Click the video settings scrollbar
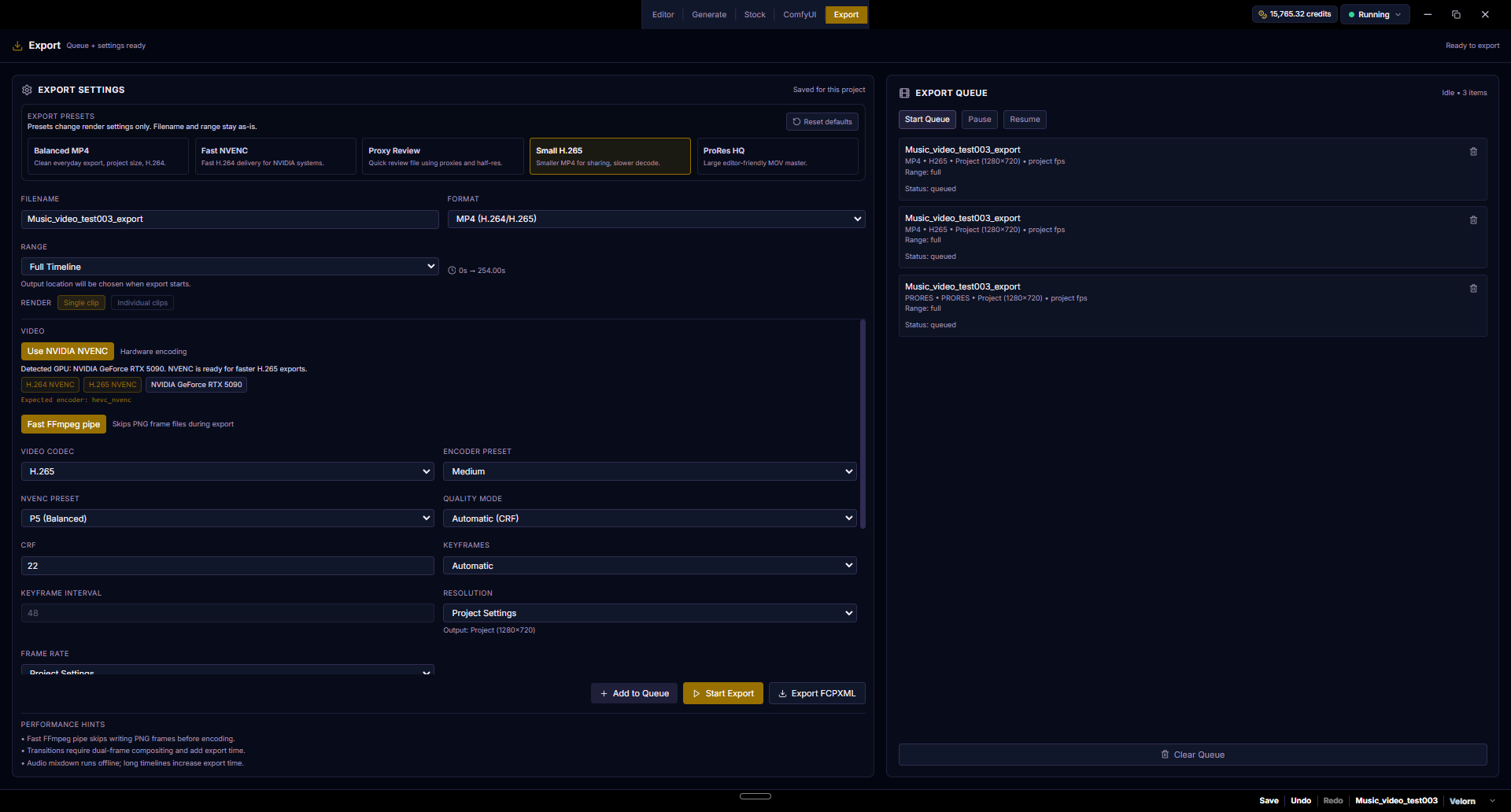 coord(863,424)
